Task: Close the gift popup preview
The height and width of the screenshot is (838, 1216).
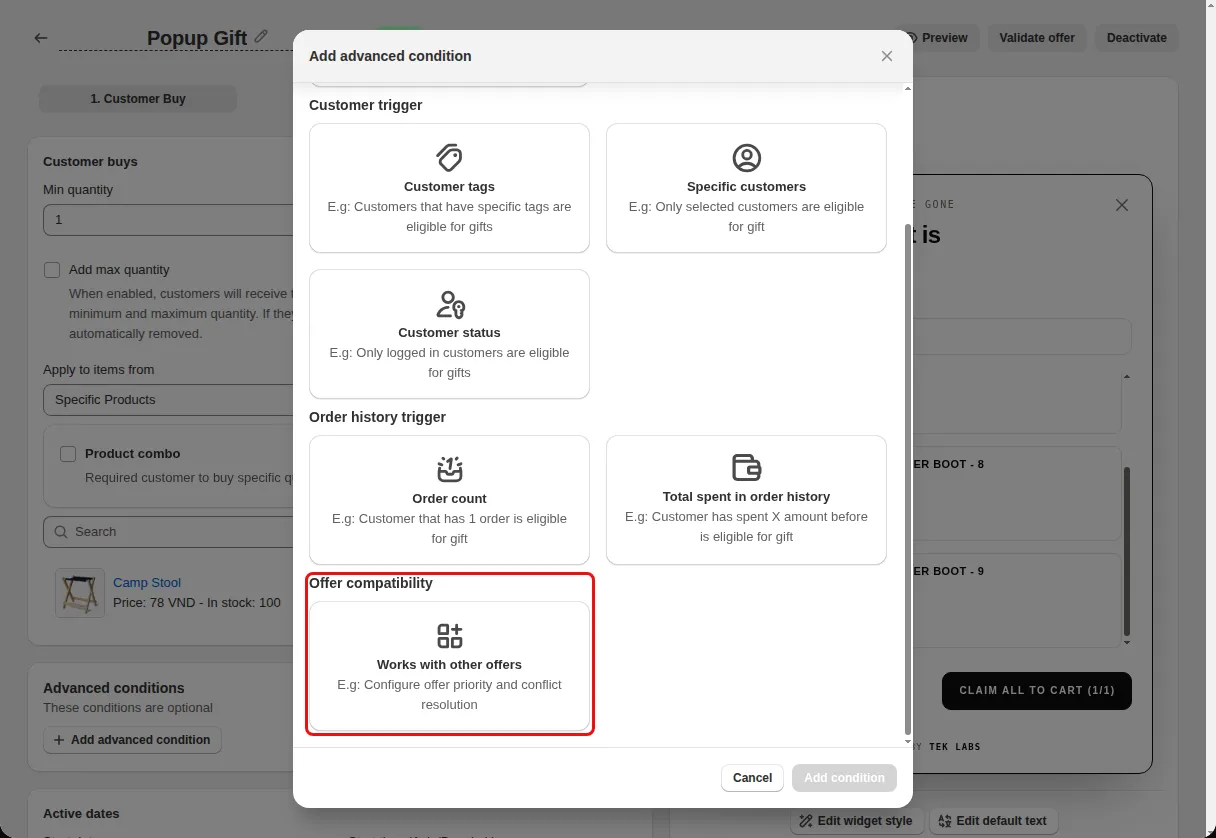Action: pos(1122,205)
